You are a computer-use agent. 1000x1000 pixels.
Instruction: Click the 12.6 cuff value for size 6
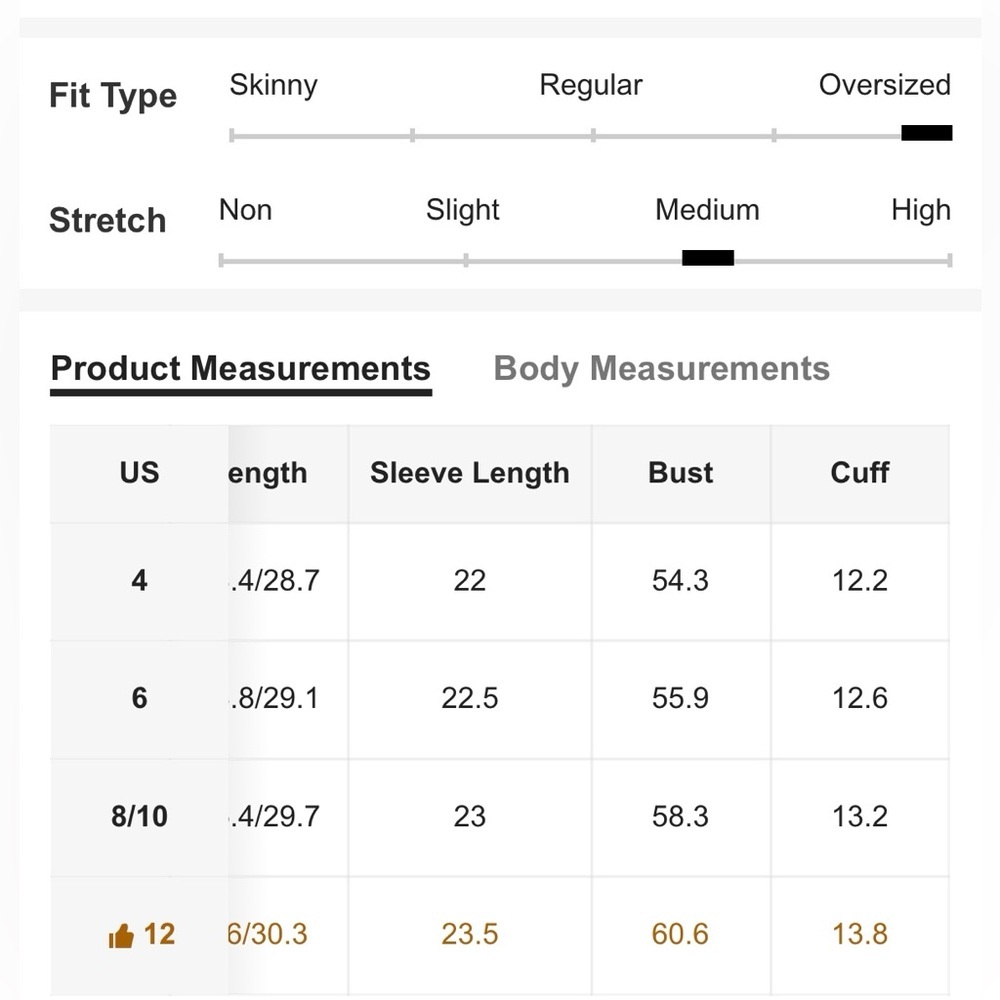(859, 698)
